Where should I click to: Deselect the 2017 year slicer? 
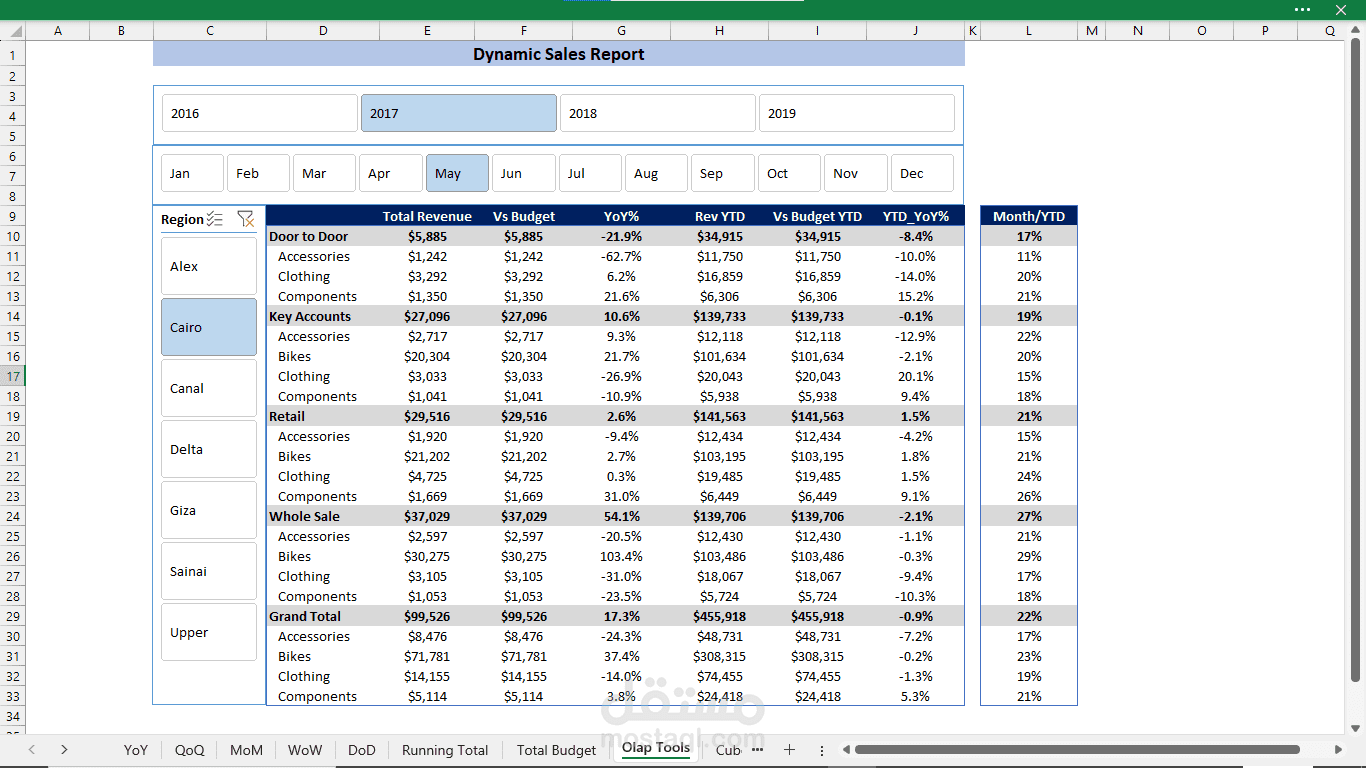pos(458,113)
